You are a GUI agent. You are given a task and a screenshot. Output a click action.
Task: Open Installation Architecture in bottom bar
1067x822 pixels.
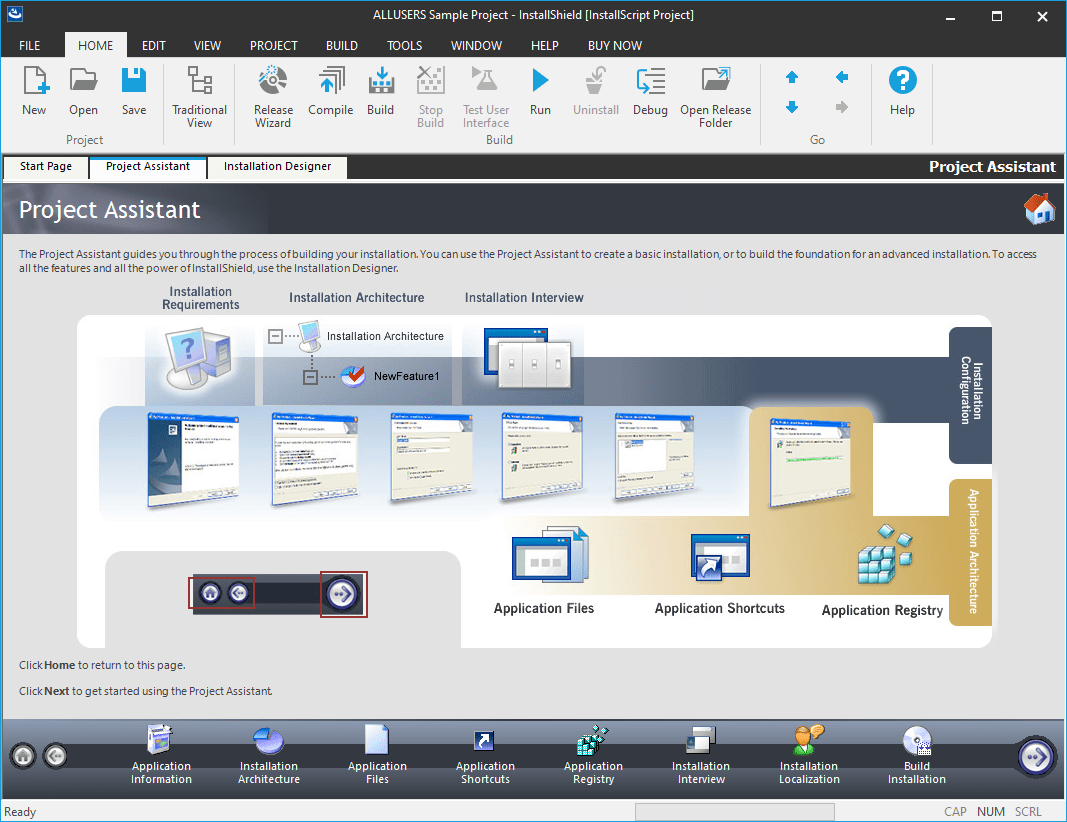pyautogui.click(x=269, y=755)
